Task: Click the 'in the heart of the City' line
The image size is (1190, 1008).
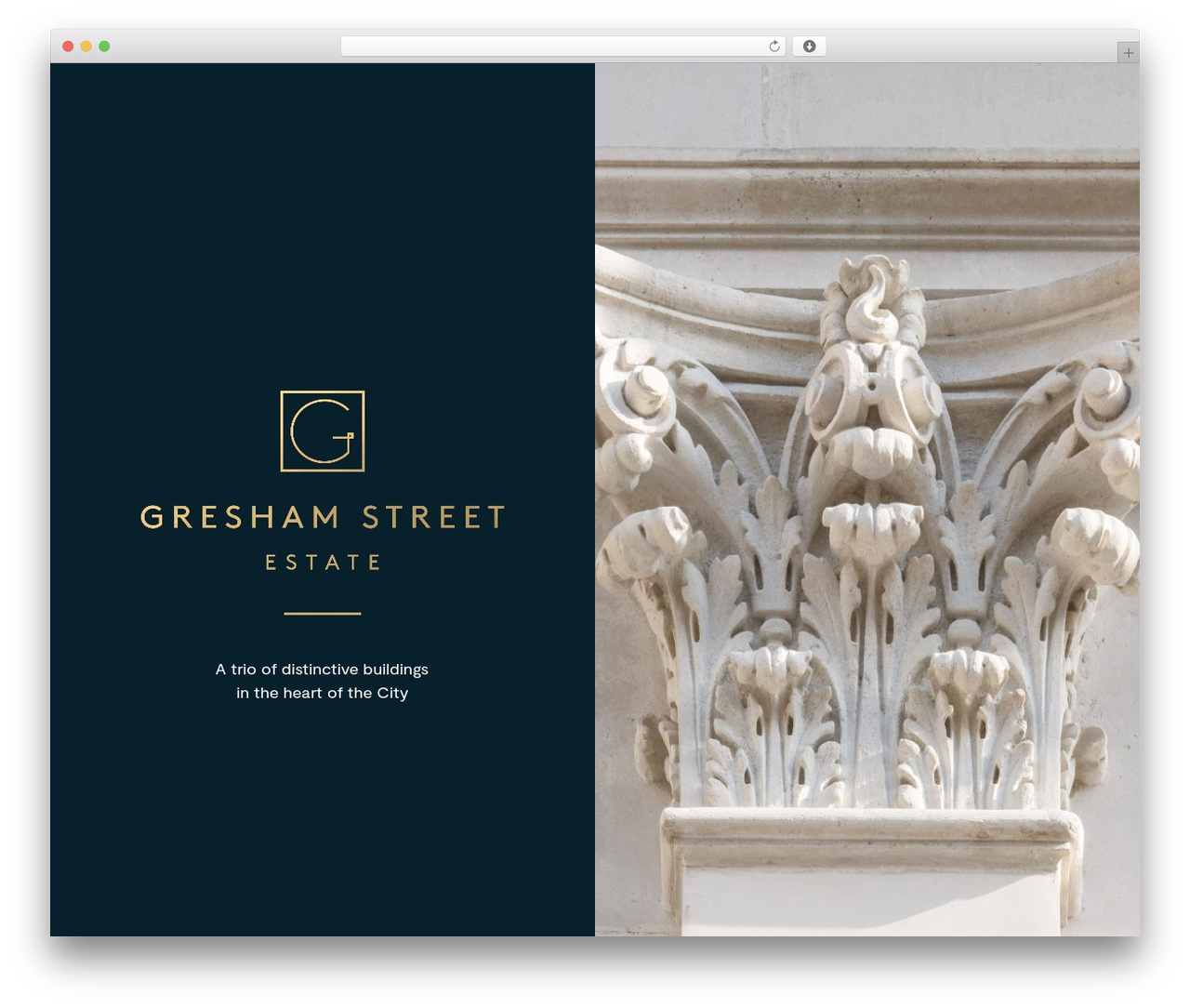Action: point(322,693)
